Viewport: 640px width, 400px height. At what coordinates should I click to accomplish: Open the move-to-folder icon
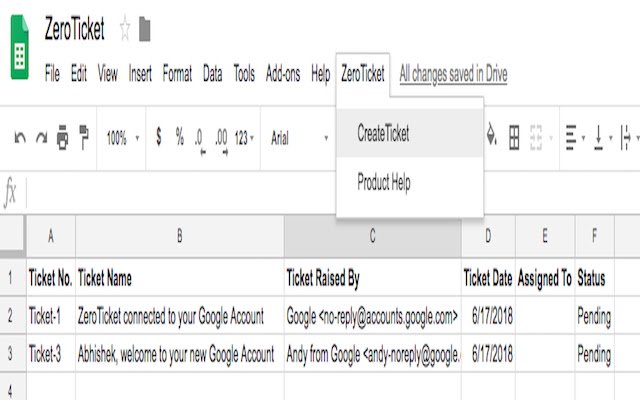tap(144, 29)
